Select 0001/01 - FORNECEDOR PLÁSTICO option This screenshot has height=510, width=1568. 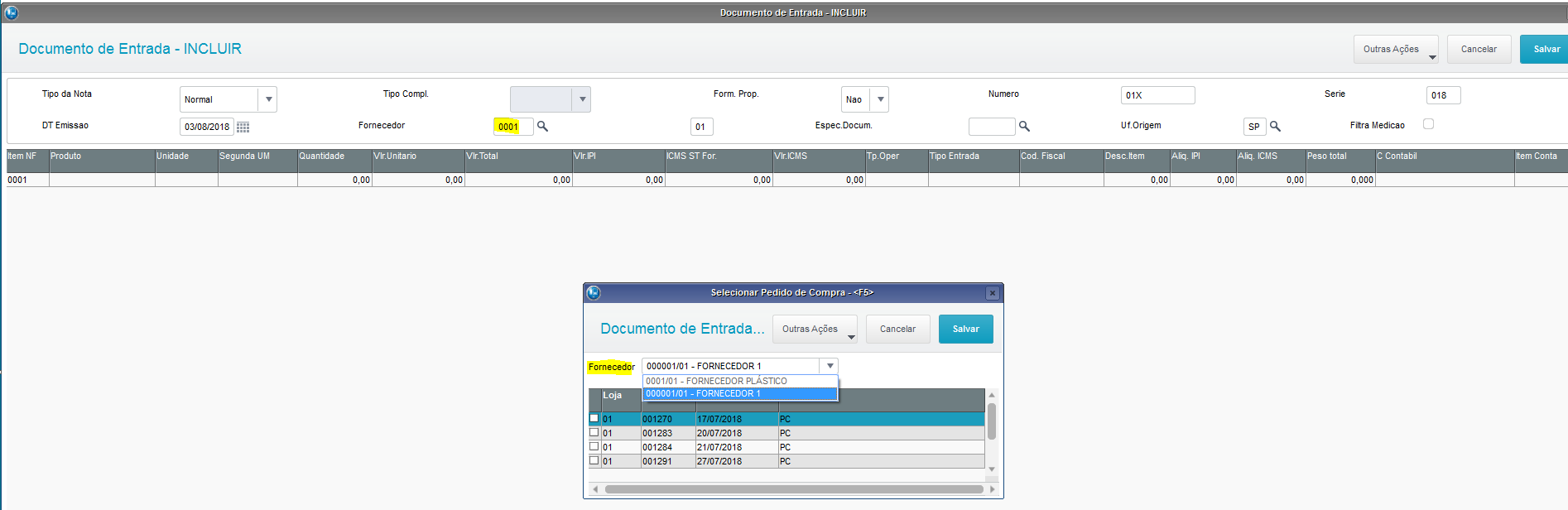click(740, 381)
